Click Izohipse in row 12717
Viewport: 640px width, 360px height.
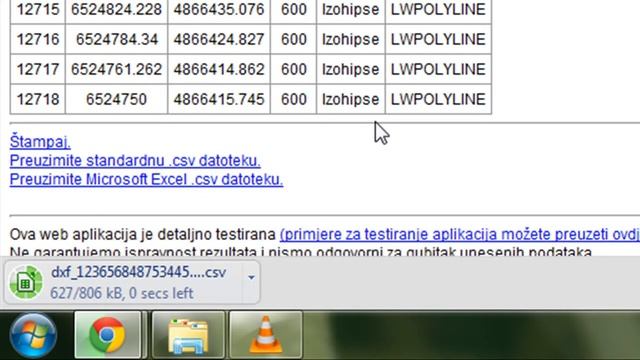350,69
